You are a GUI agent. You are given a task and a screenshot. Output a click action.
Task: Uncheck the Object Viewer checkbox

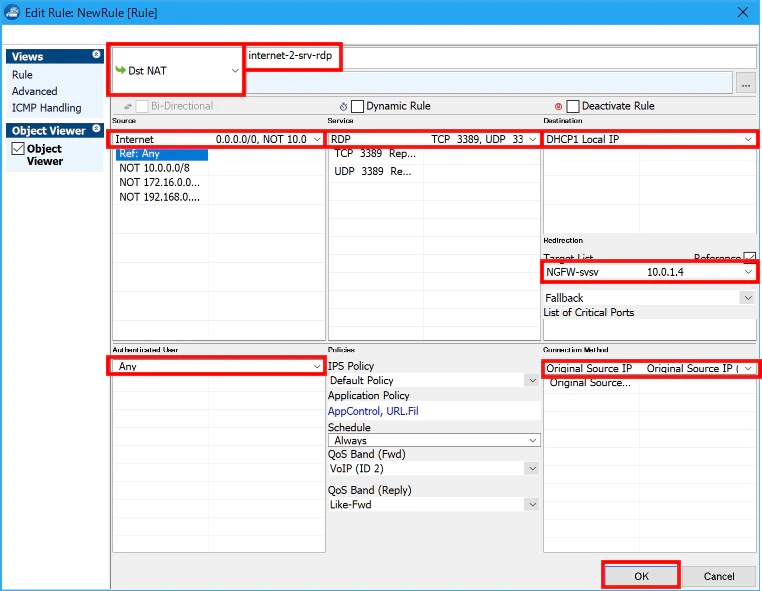tap(18, 148)
